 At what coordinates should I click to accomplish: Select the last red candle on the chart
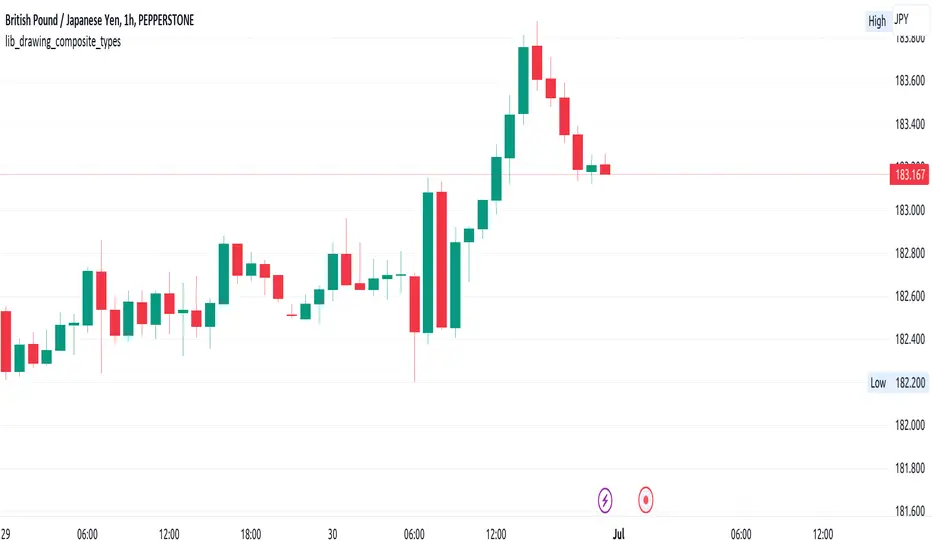pos(605,169)
